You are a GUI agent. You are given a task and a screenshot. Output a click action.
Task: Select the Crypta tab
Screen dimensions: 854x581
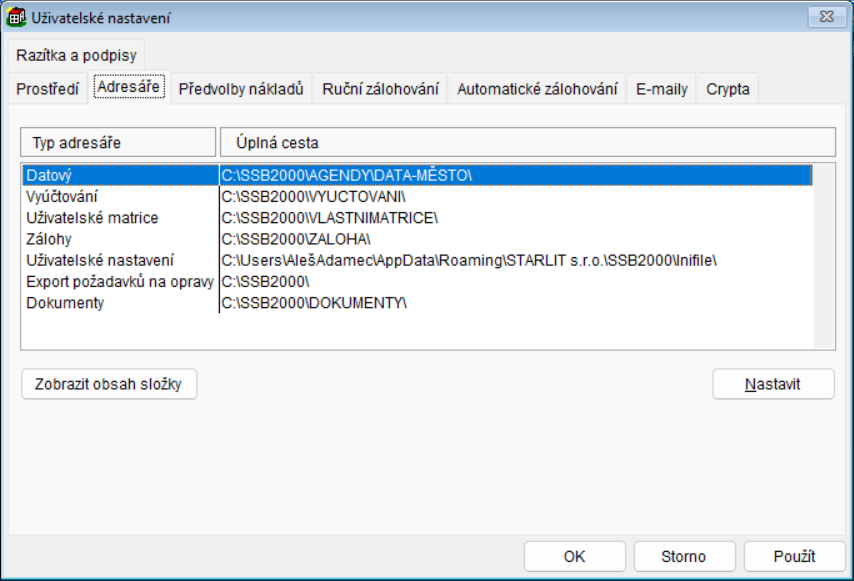click(x=727, y=89)
